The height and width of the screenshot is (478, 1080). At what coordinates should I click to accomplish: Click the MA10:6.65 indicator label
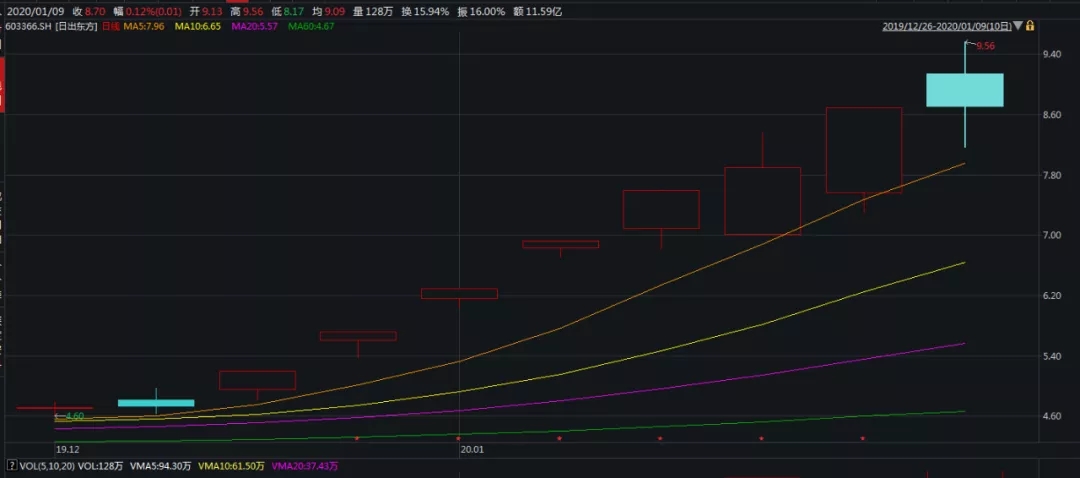click(199, 26)
